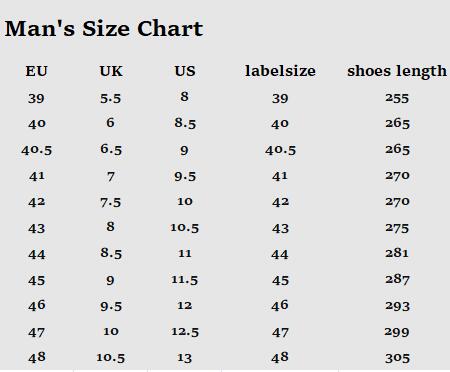Click labelsize 41 value

pyautogui.click(x=280, y=176)
